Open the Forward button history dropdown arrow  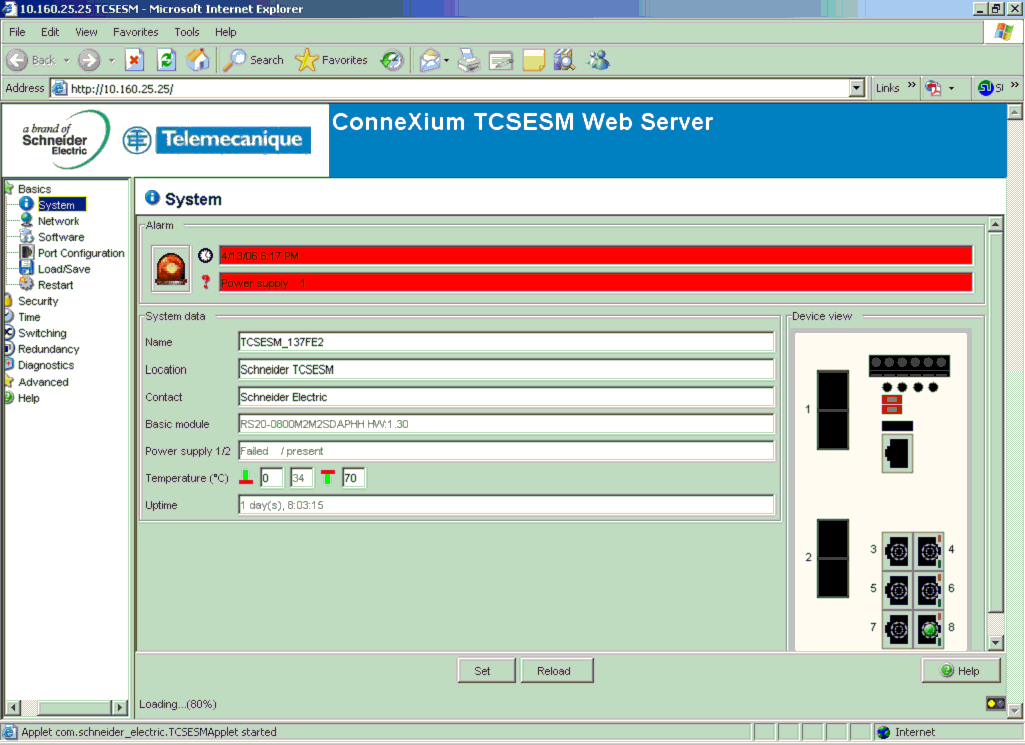[112, 61]
